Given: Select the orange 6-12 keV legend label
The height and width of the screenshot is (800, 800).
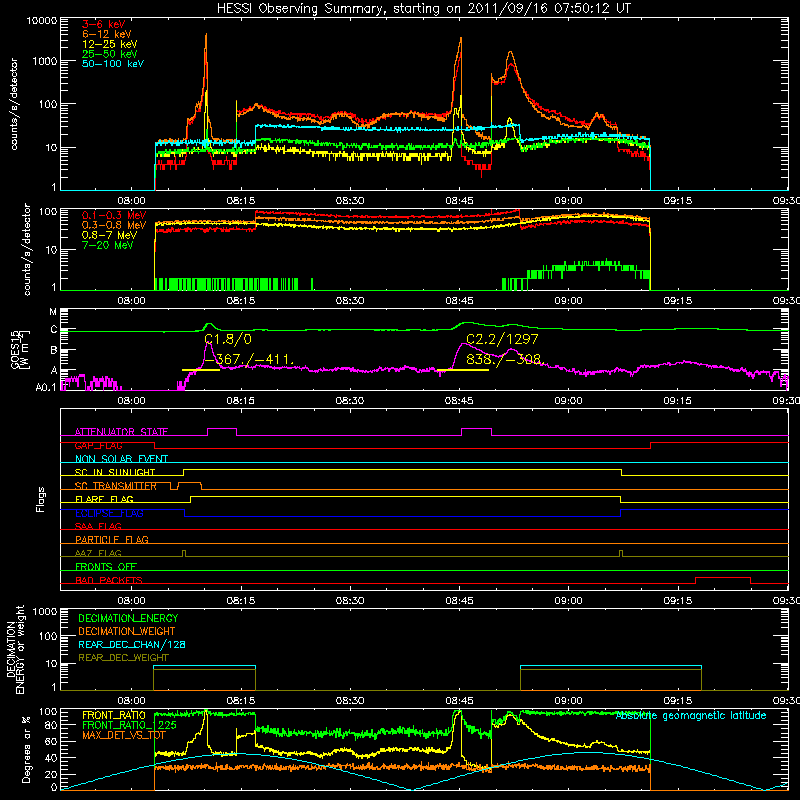Looking at the screenshot, I should point(106,34).
